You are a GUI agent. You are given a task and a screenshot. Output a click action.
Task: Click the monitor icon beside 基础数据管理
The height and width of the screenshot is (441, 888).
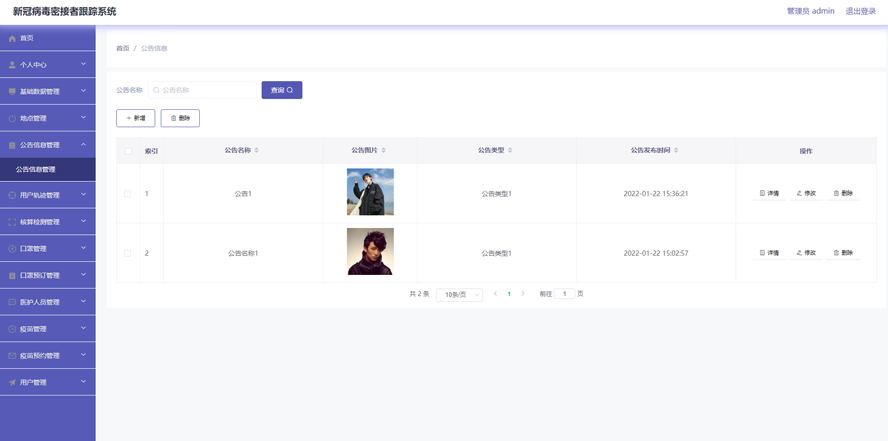12,92
